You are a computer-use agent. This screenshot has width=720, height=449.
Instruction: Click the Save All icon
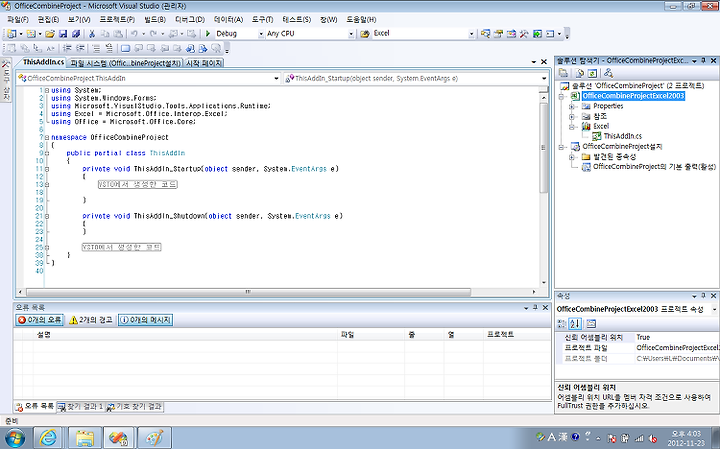(x=76, y=34)
